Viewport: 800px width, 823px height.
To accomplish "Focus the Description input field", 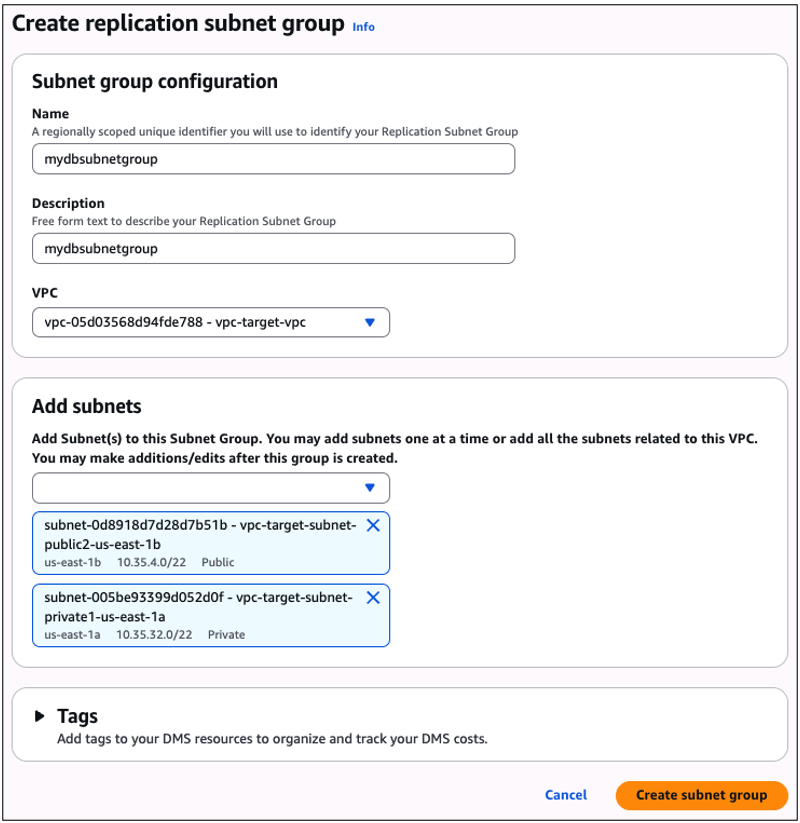I will [x=273, y=248].
